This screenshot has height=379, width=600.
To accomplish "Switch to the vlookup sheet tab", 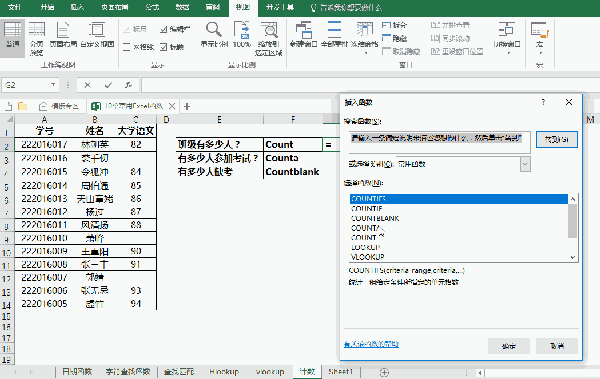I will coord(270,371).
